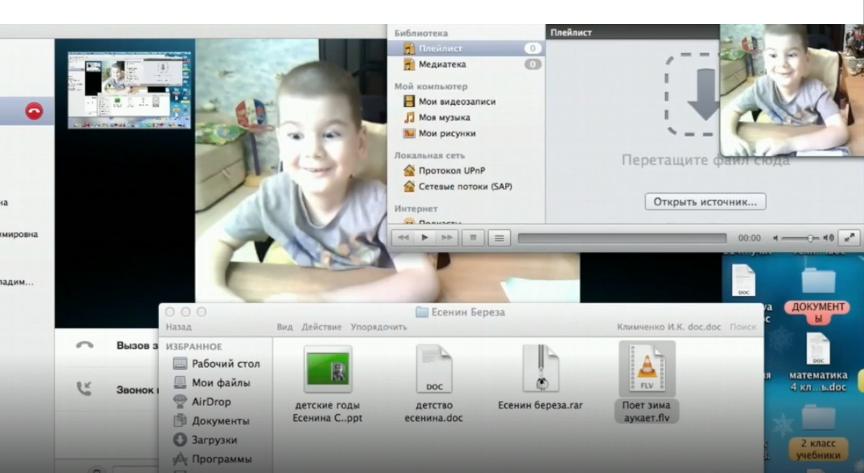The image size is (864, 473).
Task: Set max volume with loud speaker icon
Action: point(828,238)
